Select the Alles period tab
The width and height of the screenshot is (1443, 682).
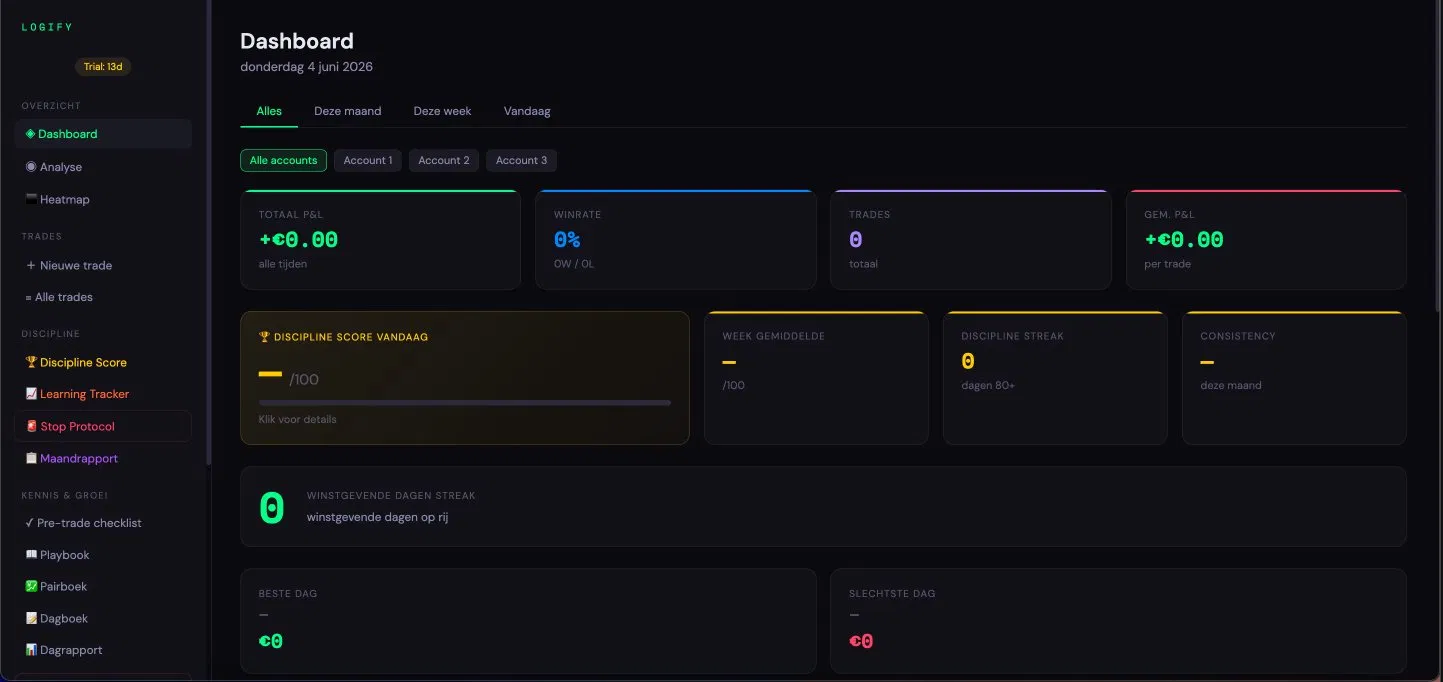[x=269, y=111]
